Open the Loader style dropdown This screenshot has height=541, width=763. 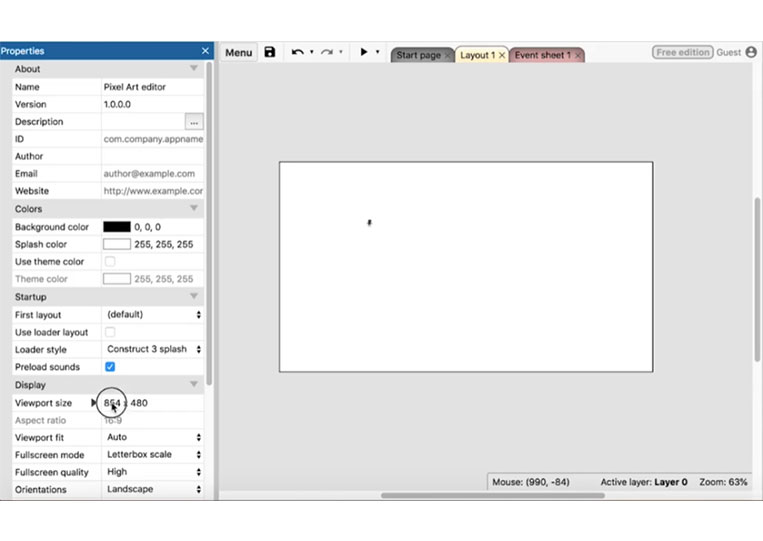coord(153,349)
